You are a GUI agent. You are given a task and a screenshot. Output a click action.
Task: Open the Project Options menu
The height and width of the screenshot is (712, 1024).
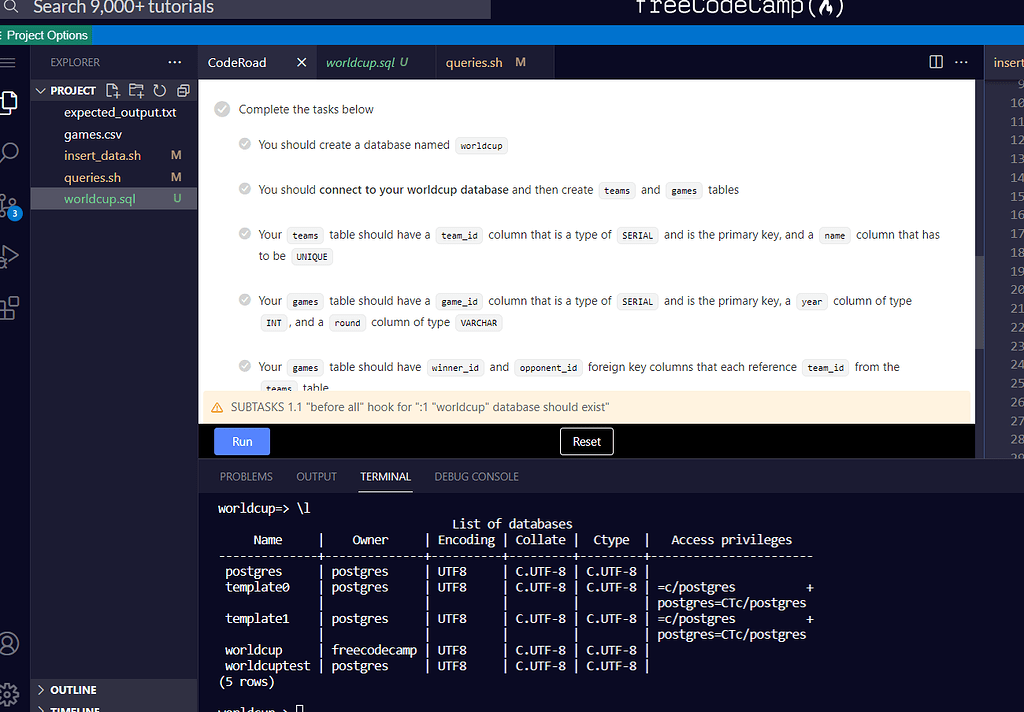[45, 33]
